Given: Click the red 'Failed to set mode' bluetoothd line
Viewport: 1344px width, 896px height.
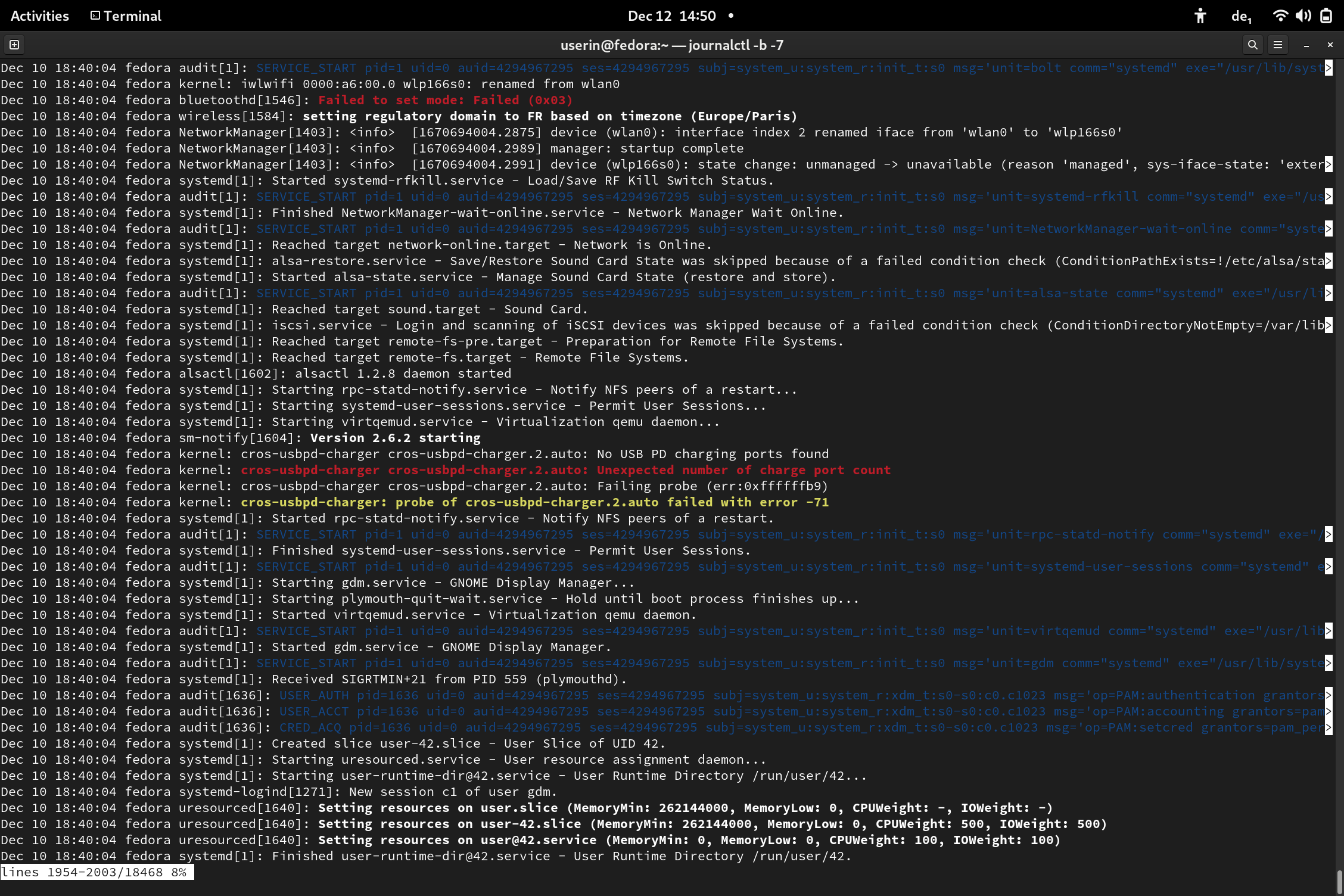Looking at the screenshot, I should click(444, 100).
